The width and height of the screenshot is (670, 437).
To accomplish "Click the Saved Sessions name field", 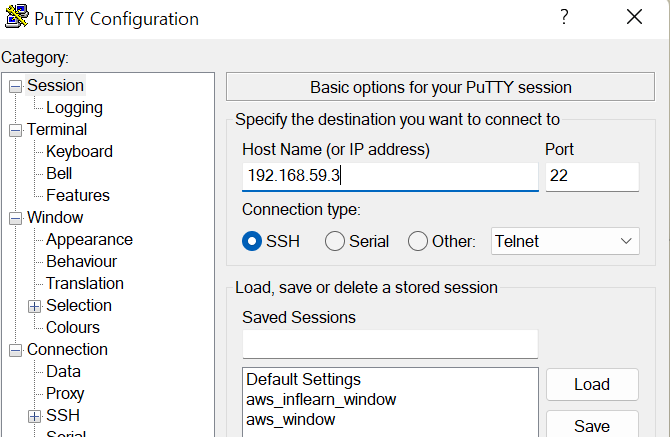I will coord(390,344).
